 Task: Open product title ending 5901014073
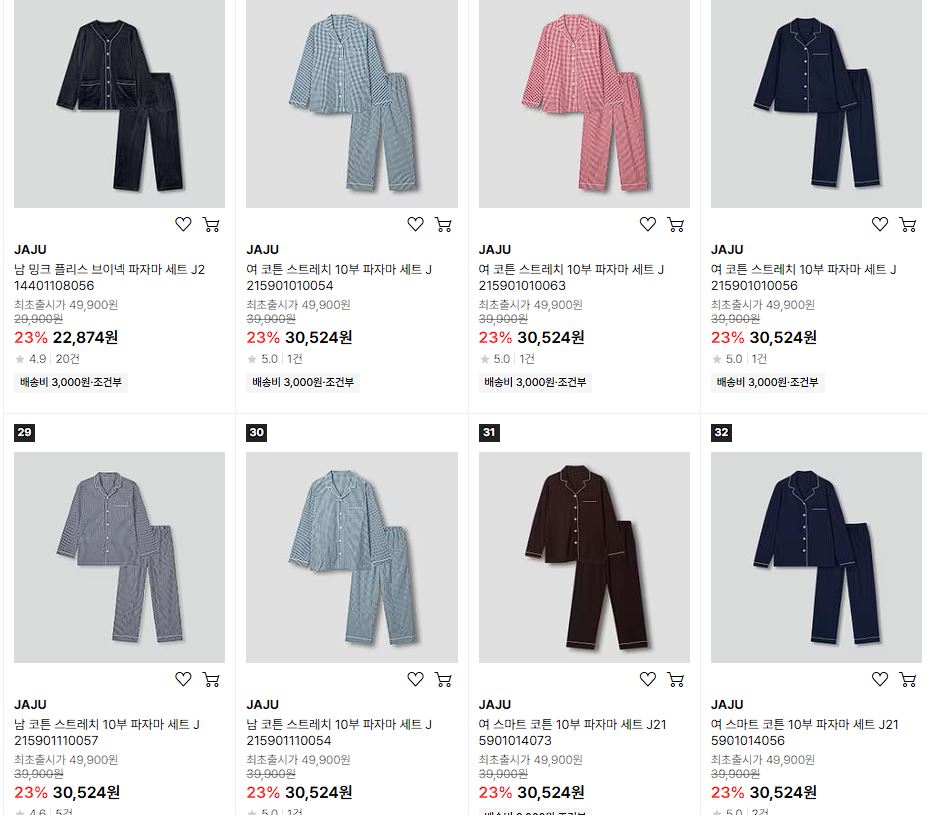point(572,732)
